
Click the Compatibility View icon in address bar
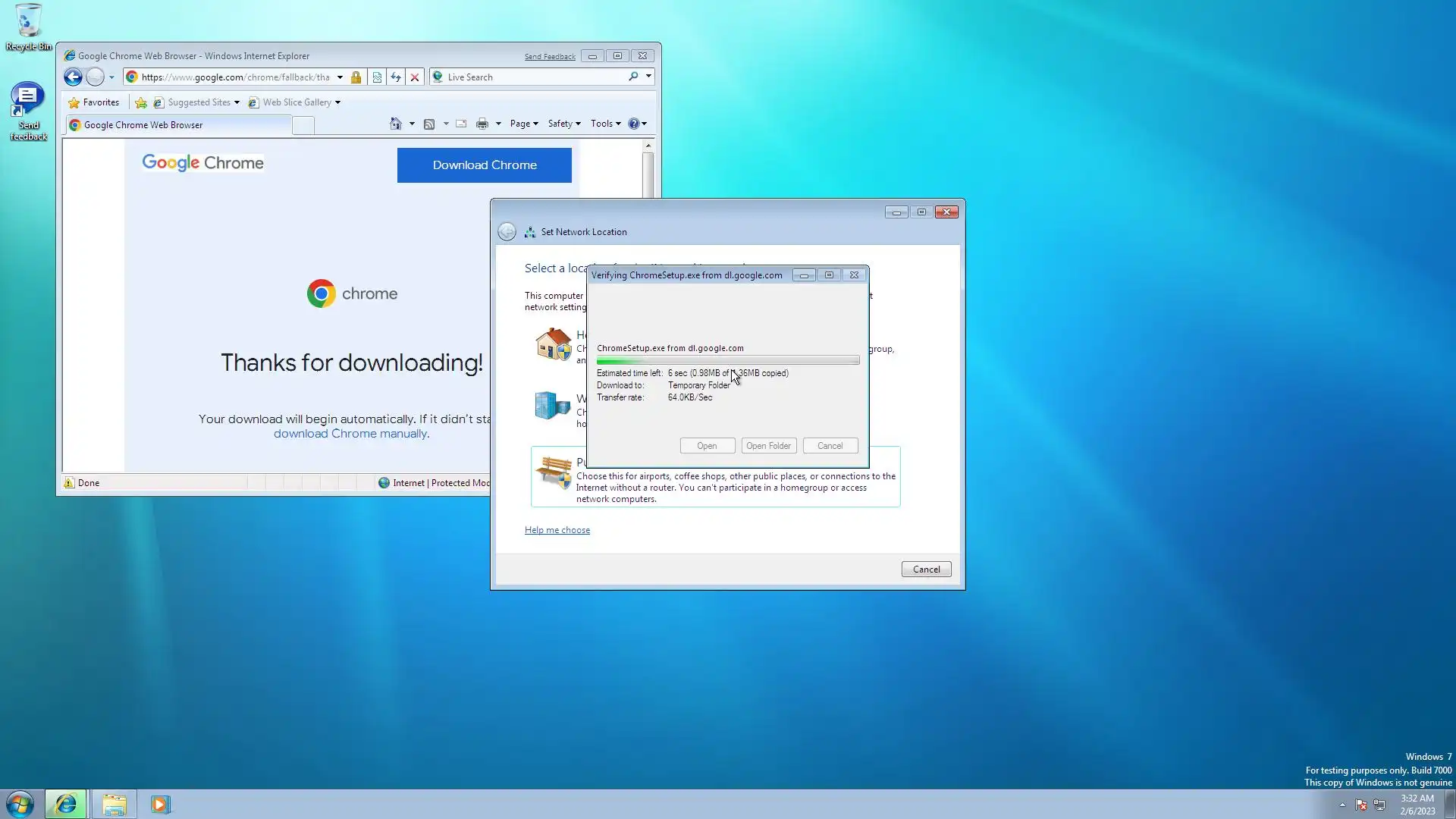(x=377, y=77)
